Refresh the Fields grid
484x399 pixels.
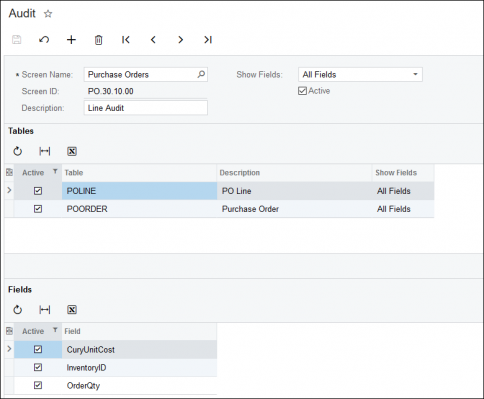point(17,310)
